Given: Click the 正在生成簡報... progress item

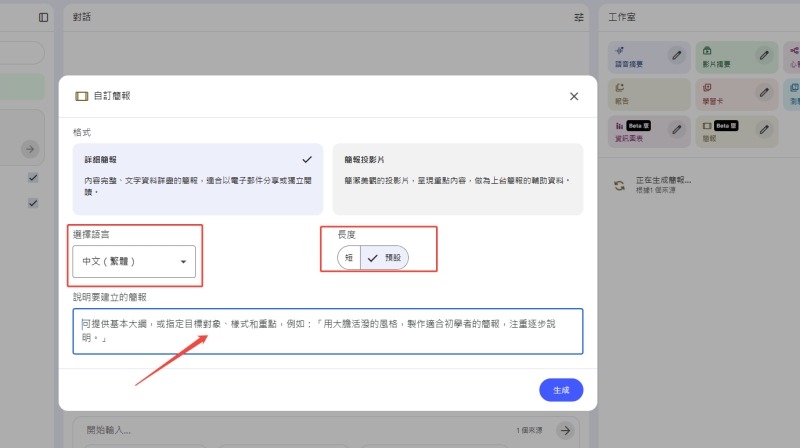Looking at the screenshot, I should pos(663,185).
